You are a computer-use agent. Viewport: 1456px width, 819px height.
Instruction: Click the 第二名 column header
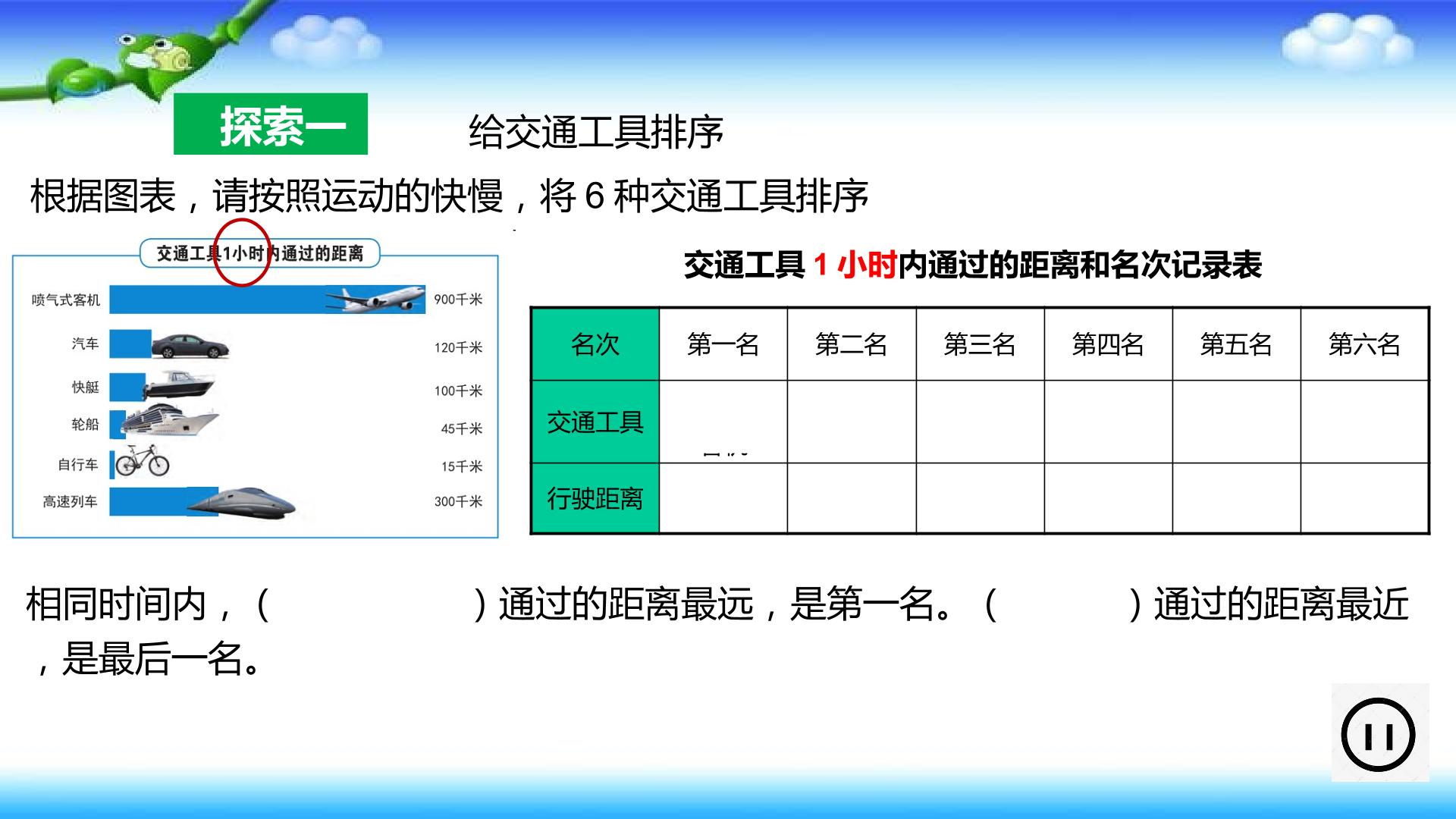852,344
